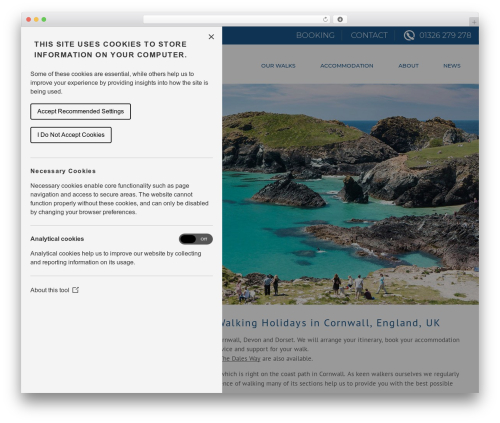
Task: Click the Analytical cookies label
Action: point(57,239)
